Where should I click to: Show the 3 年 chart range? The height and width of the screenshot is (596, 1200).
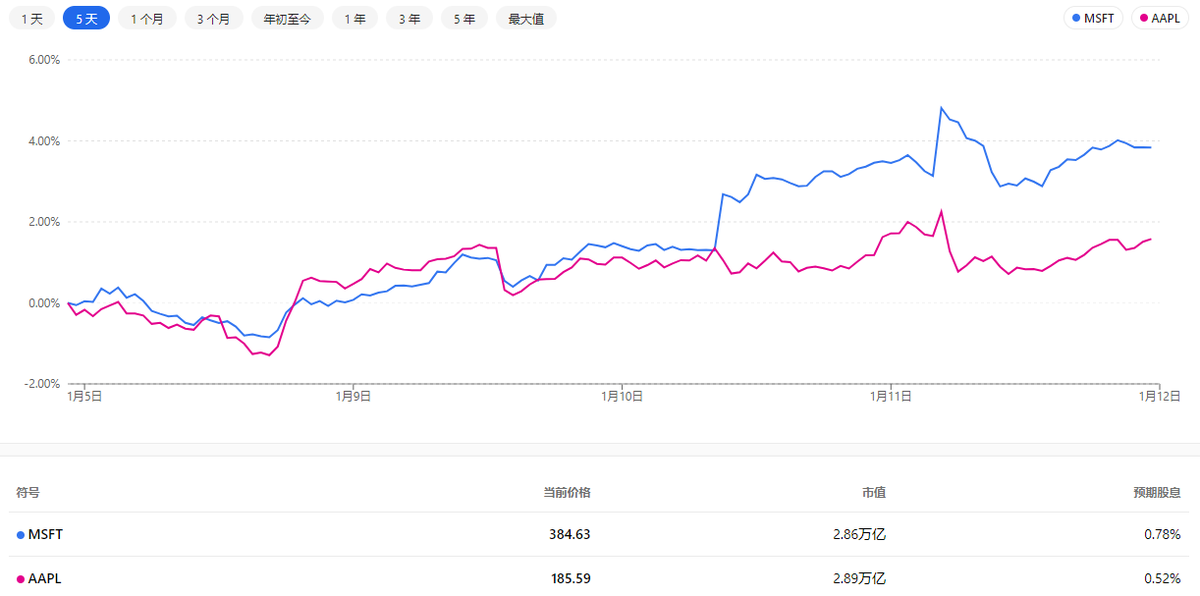409,18
